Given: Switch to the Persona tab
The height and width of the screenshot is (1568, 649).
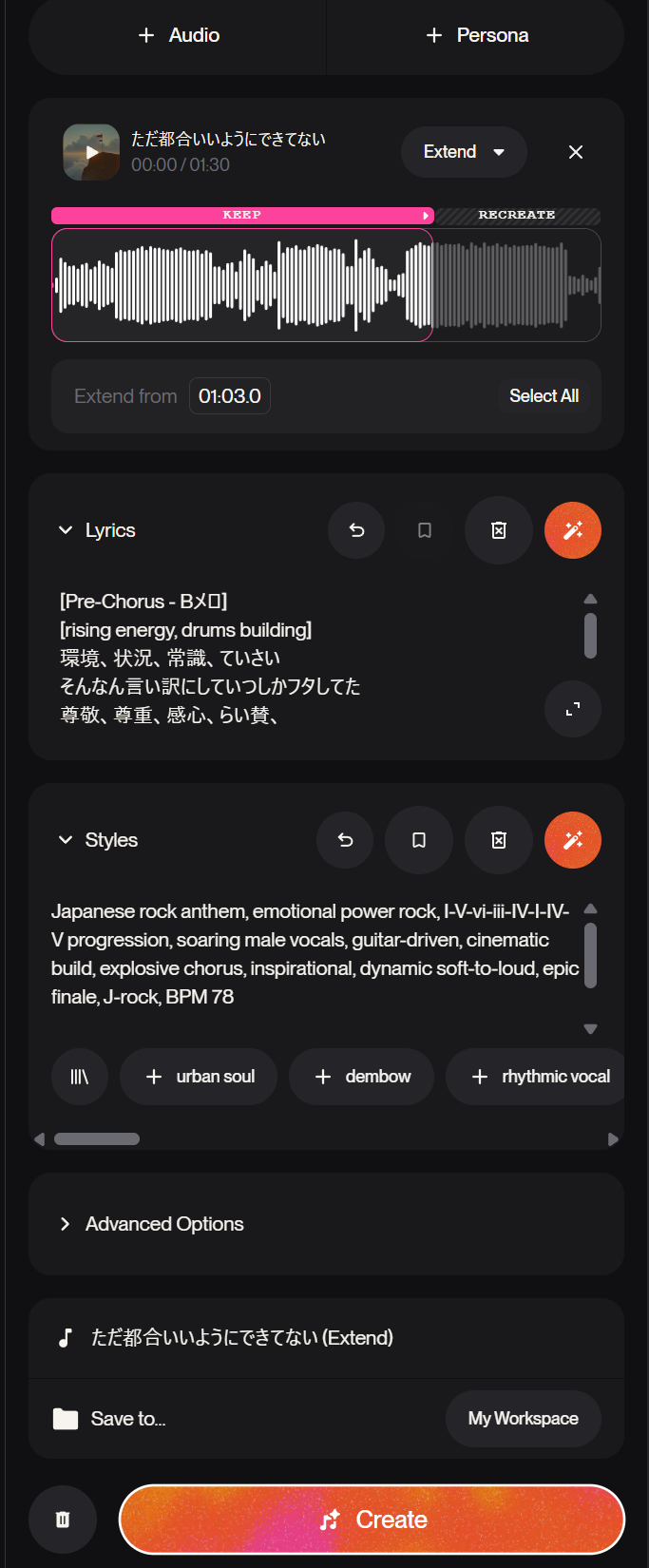Looking at the screenshot, I should point(476,36).
